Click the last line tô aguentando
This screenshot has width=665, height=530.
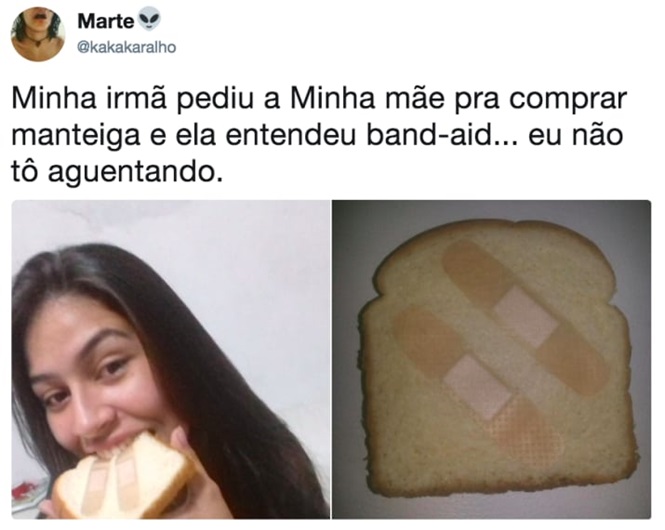(117, 173)
